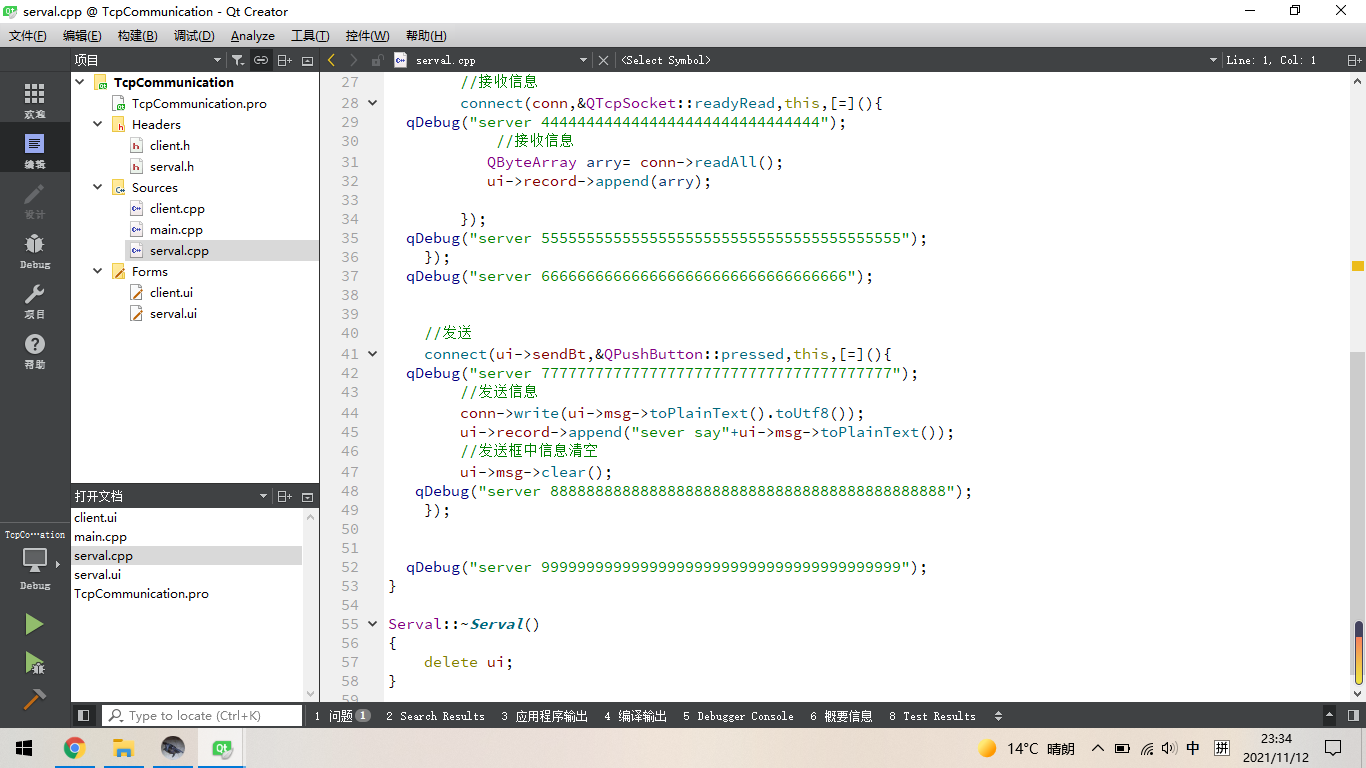
Task: Fold the code block at line 28
Action: pyautogui.click(x=373, y=103)
